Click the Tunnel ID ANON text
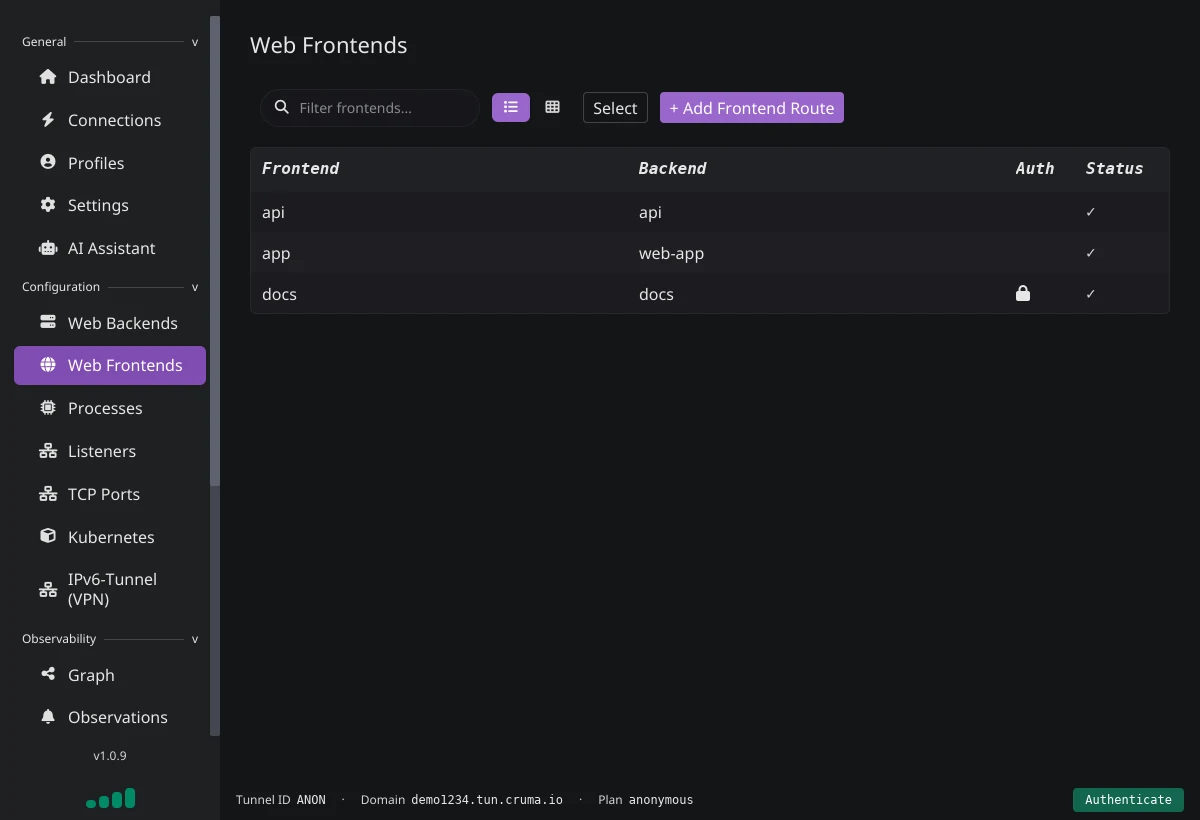 click(x=281, y=800)
